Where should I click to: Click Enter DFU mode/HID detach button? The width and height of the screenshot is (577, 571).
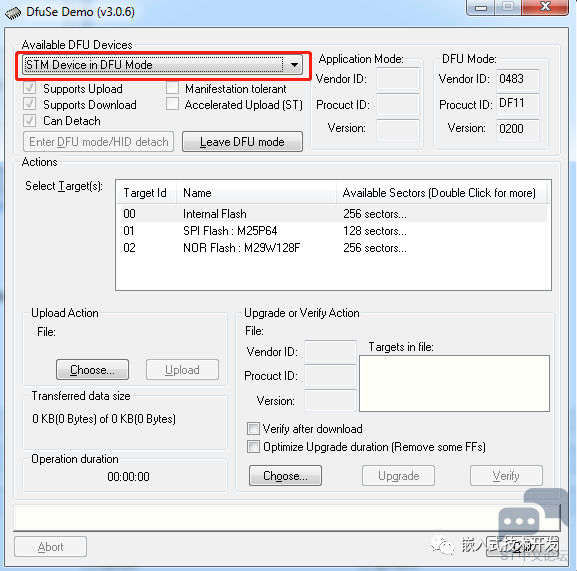pos(98,142)
